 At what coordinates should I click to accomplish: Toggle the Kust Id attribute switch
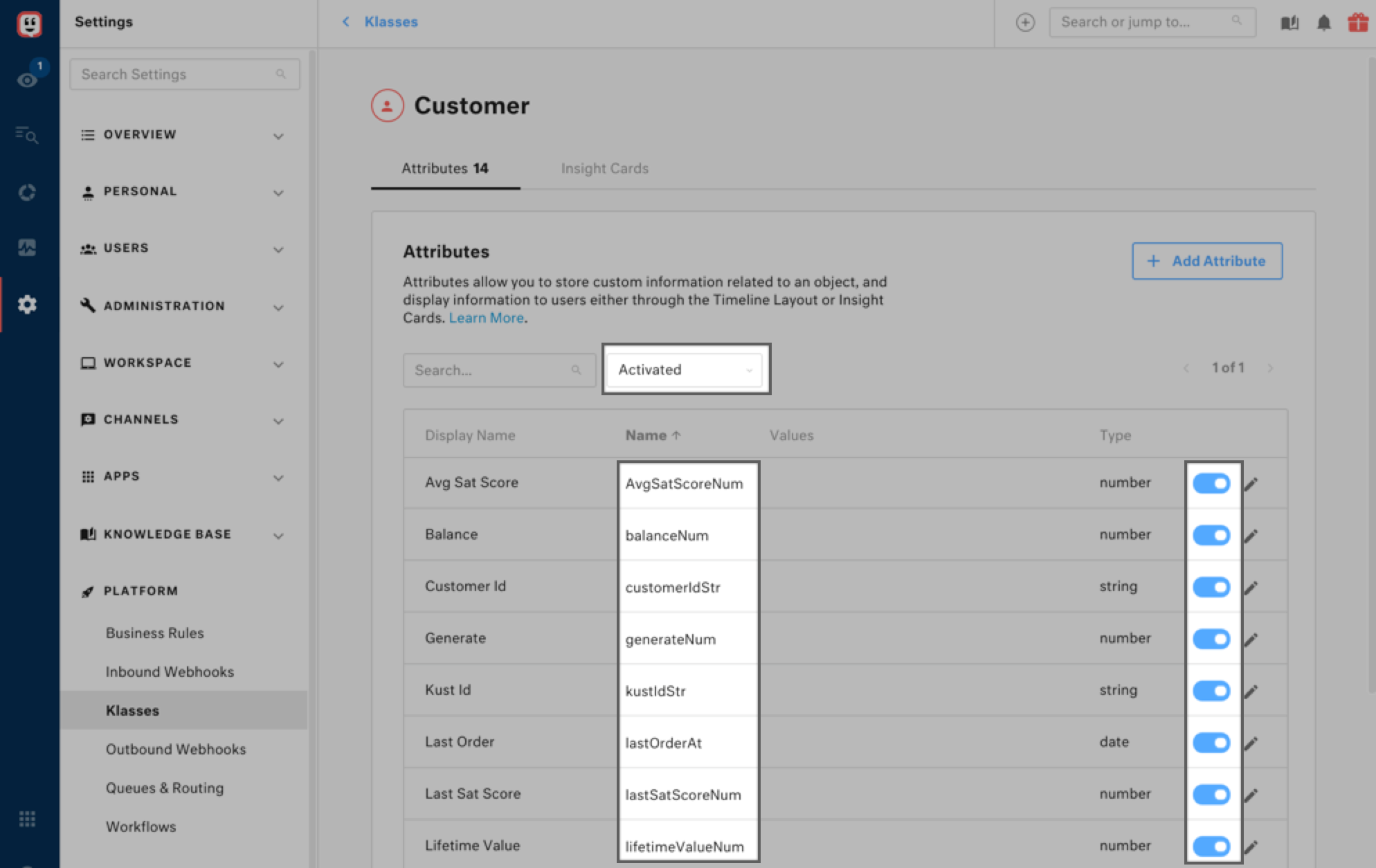pyautogui.click(x=1211, y=691)
